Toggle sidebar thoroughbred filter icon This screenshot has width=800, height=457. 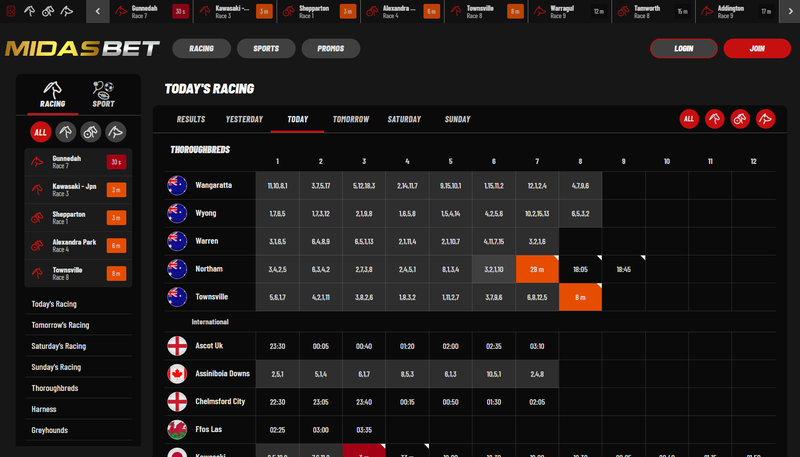pos(66,132)
